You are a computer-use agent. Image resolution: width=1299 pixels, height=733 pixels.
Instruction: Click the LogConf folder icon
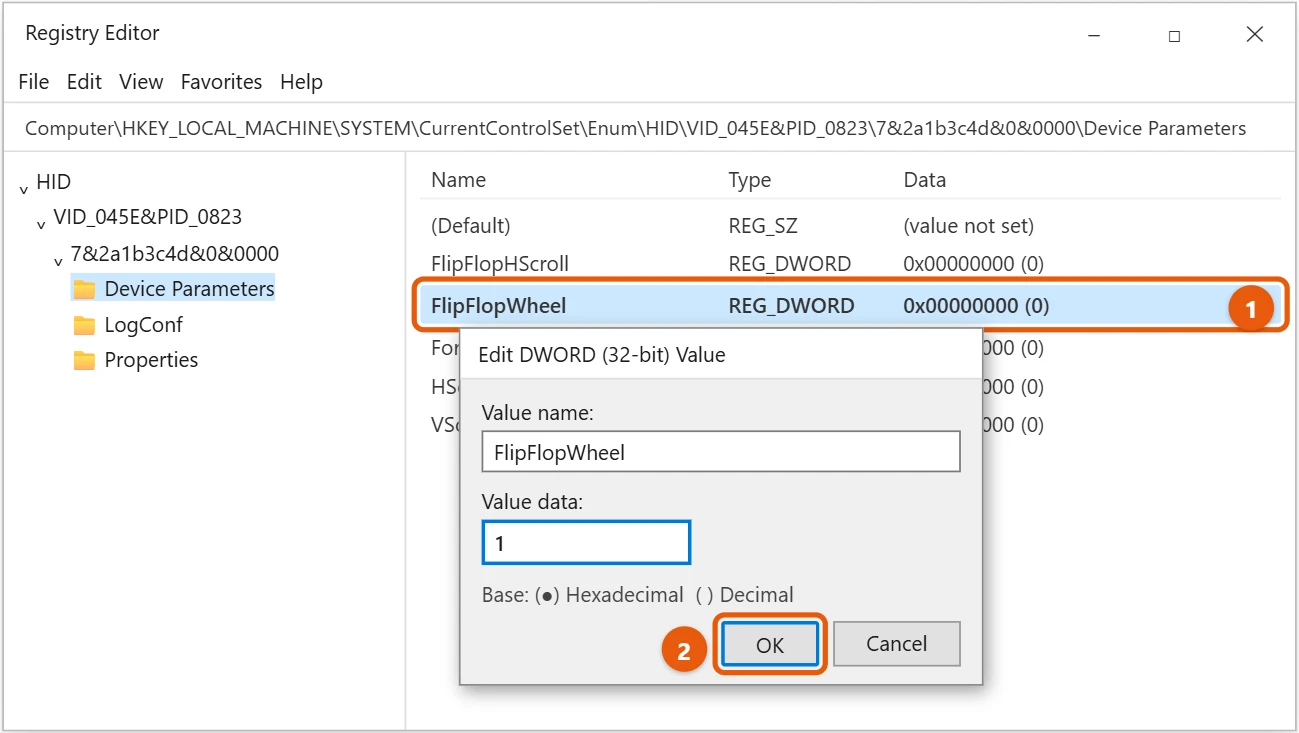[x=84, y=325]
